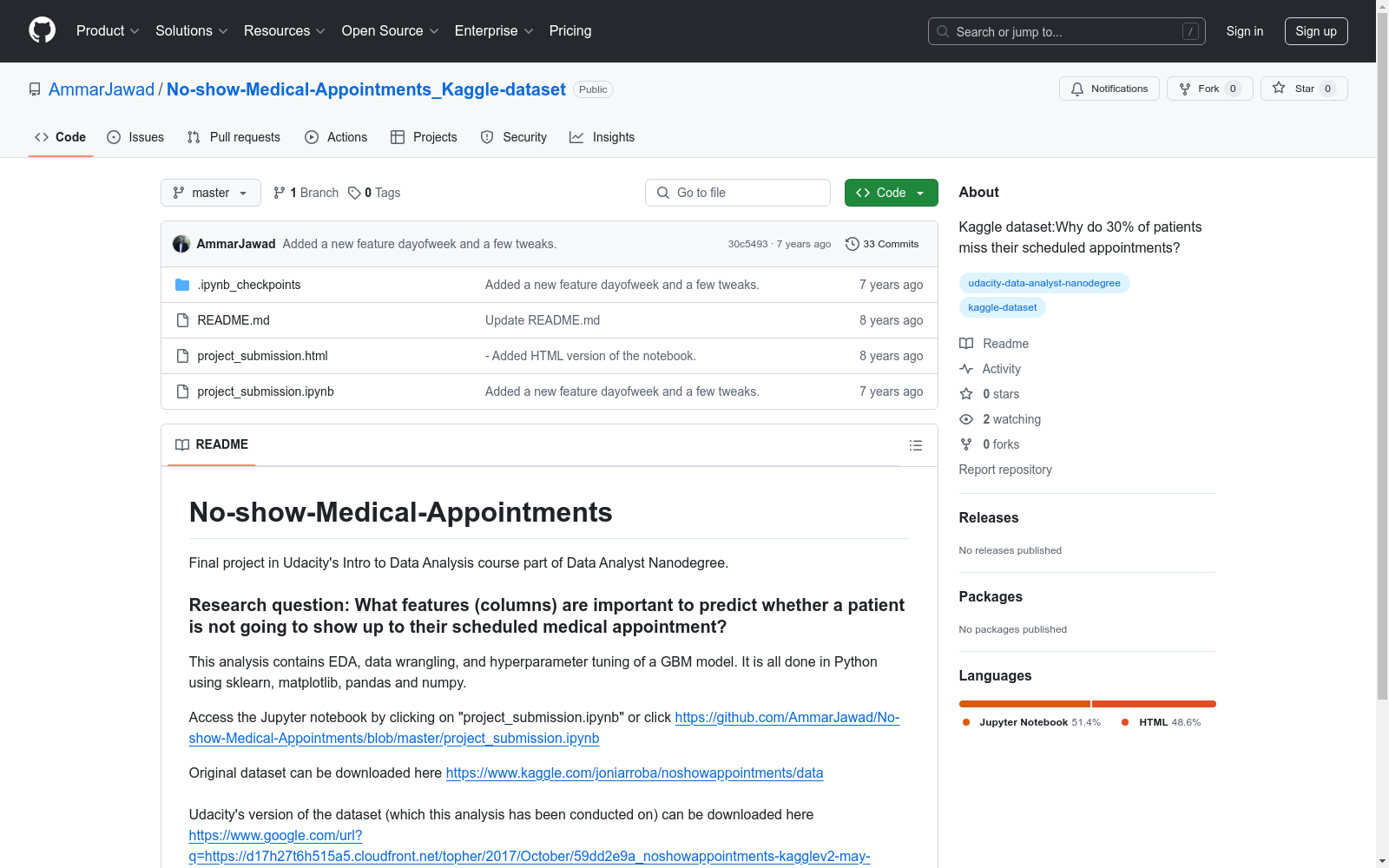The width and height of the screenshot is (1389, 868).
Task: Click the Search or jump to field
Action: (1067, 31)
